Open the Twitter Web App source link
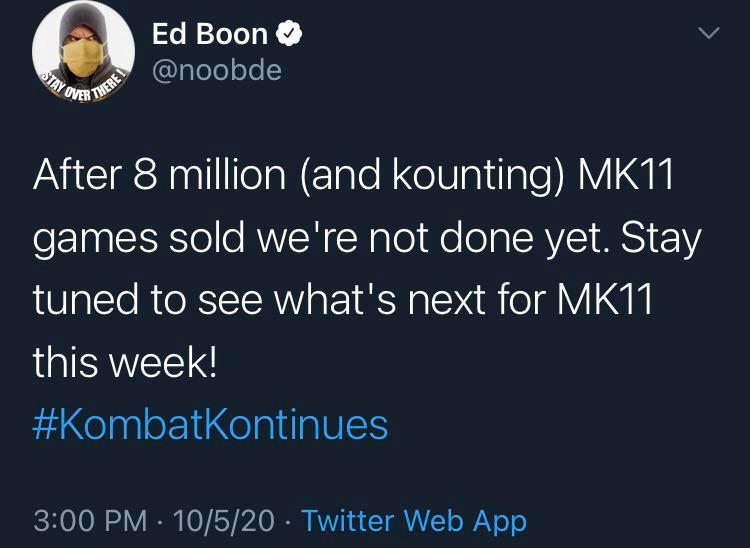This screenshot has height=548, width=750. 413,520
